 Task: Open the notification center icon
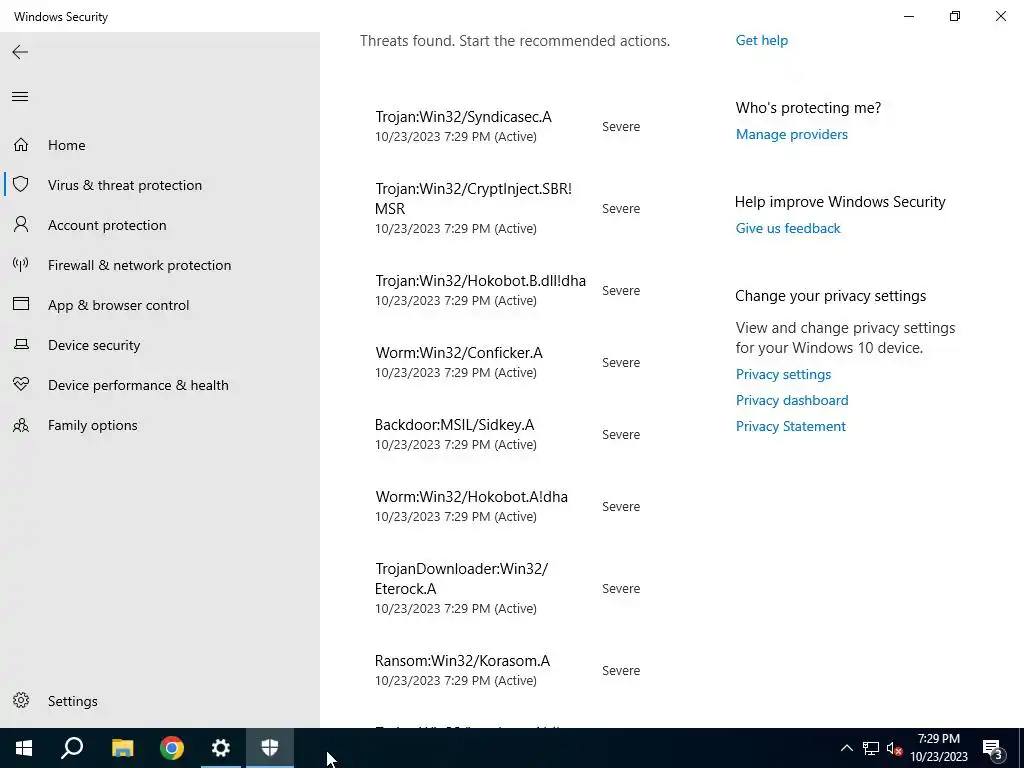point(993,748)
